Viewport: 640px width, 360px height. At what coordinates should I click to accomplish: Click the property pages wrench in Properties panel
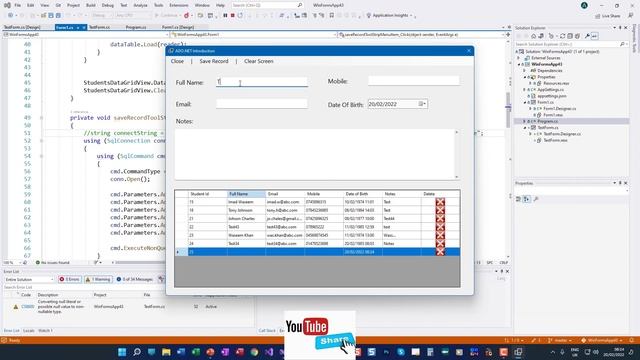pos(536,199)
